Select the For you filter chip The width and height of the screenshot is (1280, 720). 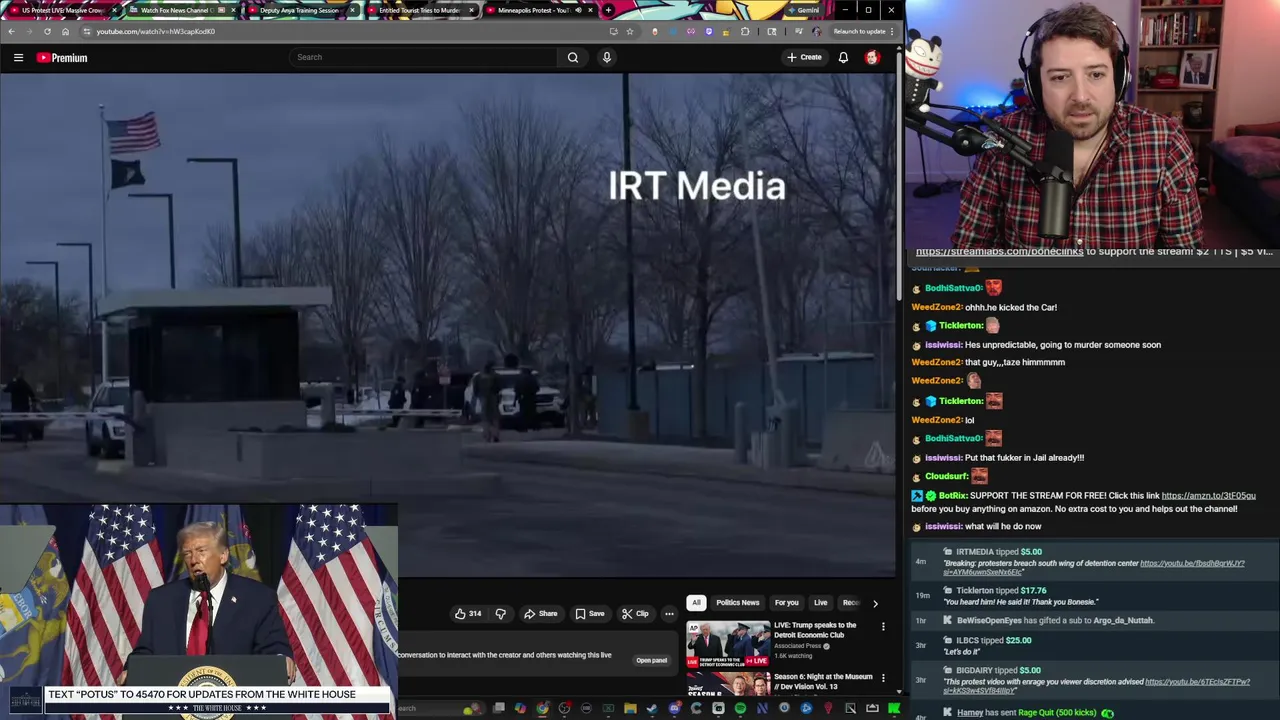[x=786, y=603]
